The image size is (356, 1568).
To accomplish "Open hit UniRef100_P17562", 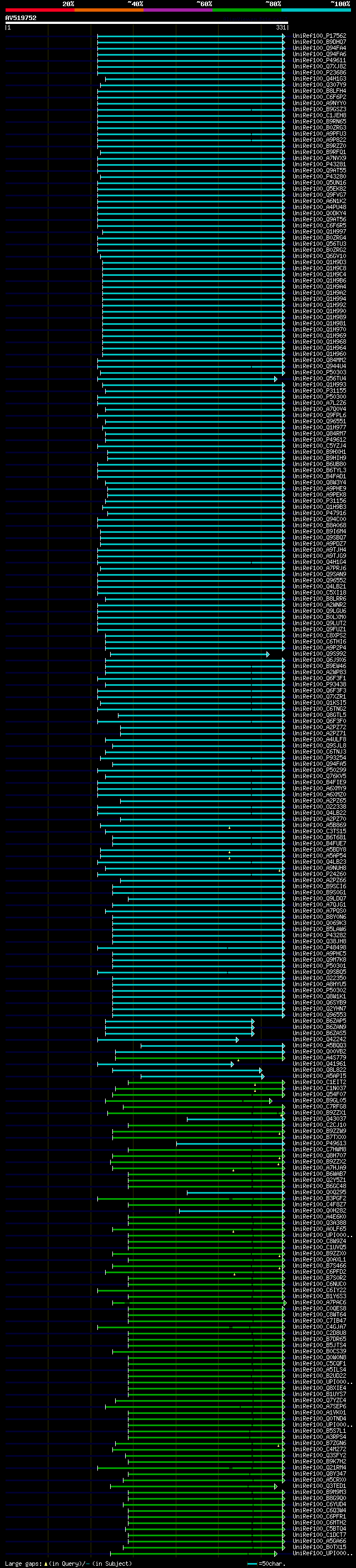I will click(x=319, y=36).
